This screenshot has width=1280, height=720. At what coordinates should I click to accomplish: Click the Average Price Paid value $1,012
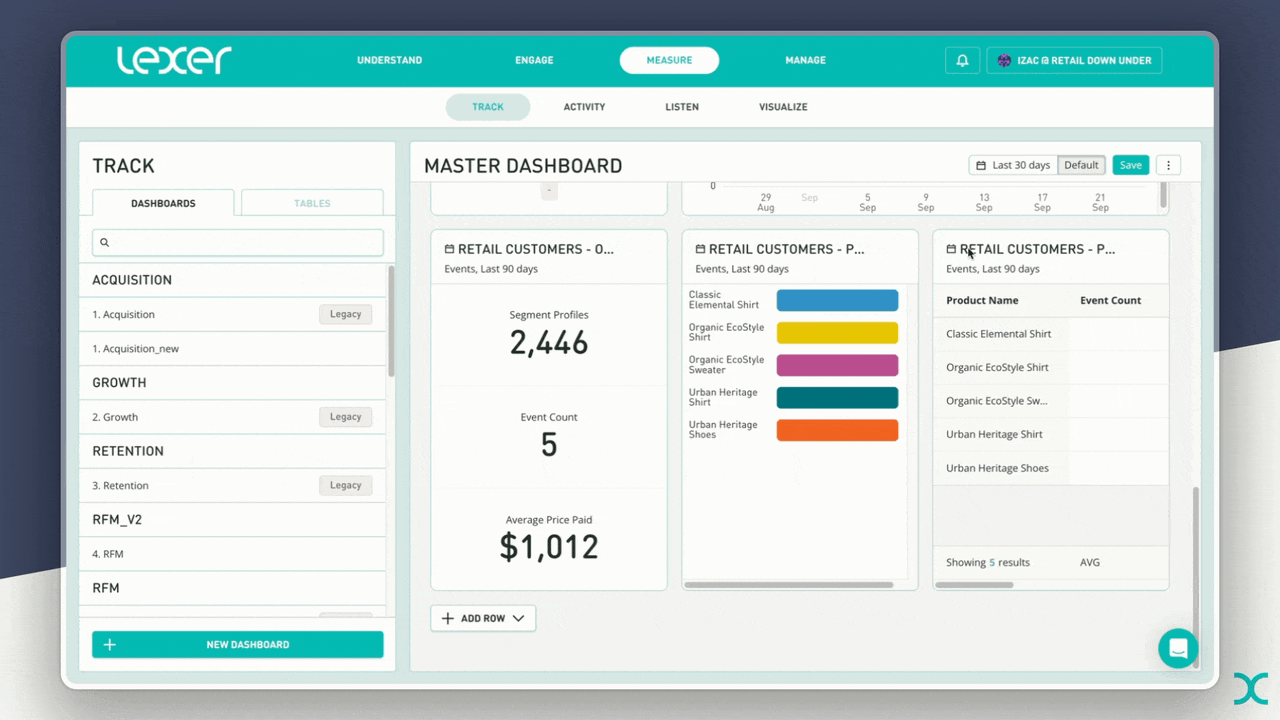coord(549,547)
